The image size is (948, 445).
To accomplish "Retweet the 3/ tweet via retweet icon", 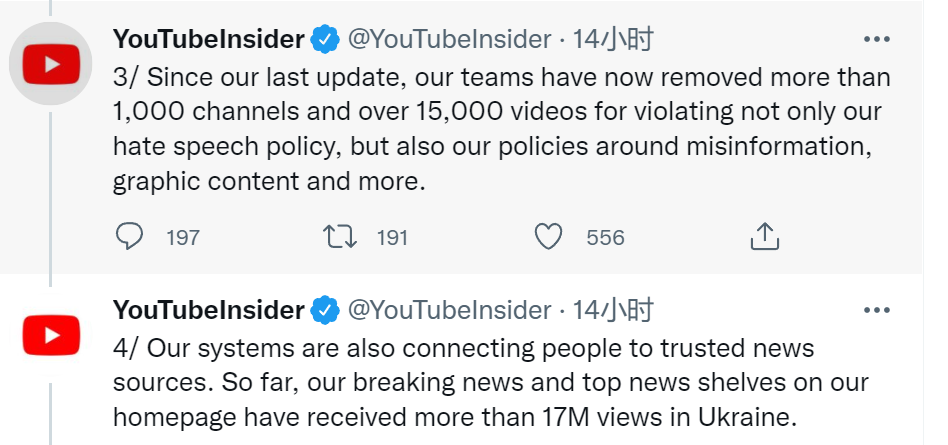I will click(x=340, y=236).
